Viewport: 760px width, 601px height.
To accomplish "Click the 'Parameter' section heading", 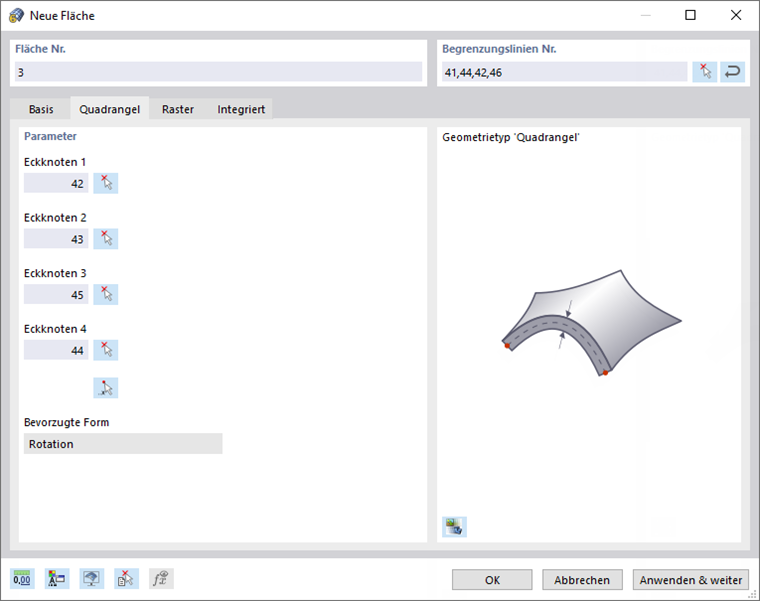I will coord(50,136).
